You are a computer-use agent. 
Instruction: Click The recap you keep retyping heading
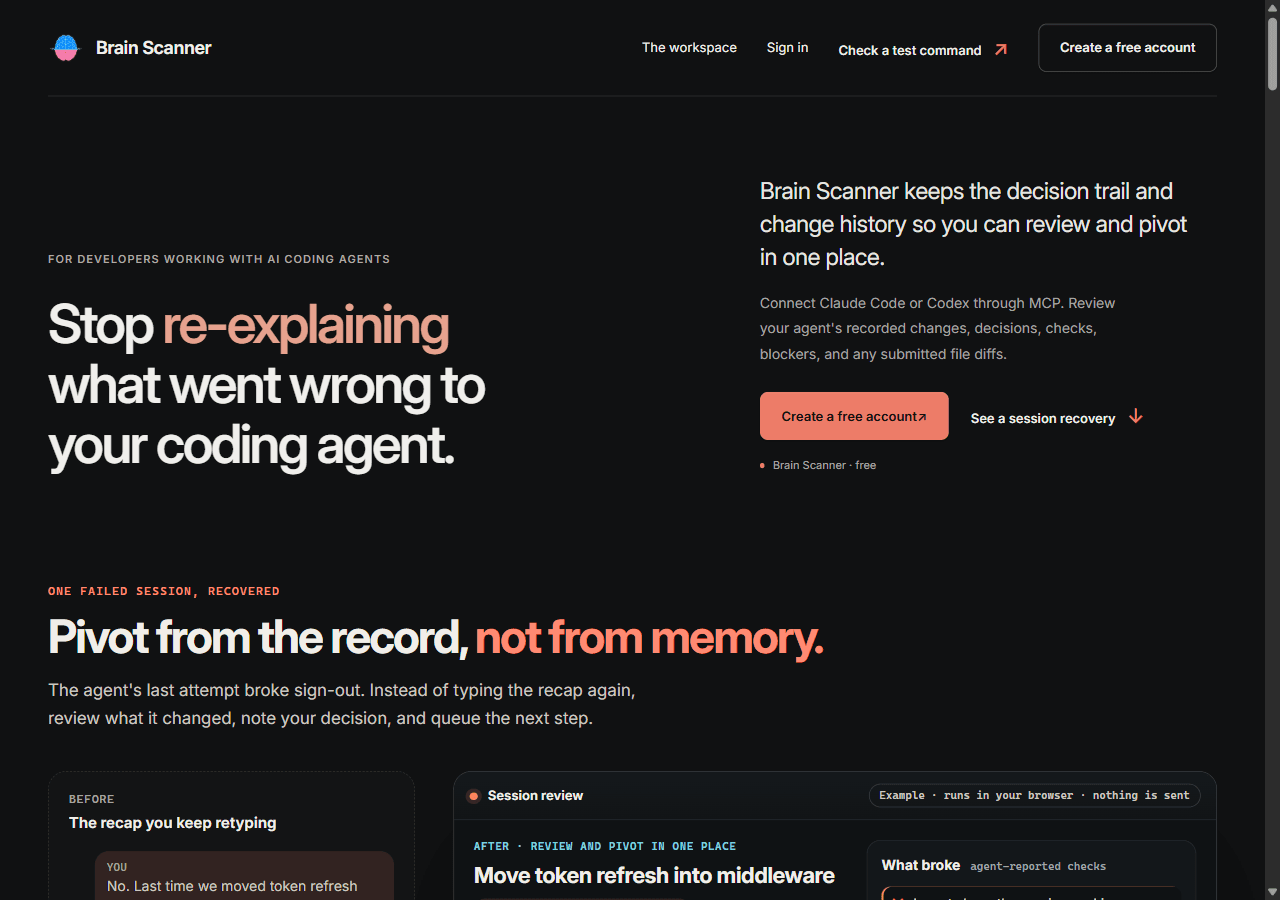tap(173, 823)
